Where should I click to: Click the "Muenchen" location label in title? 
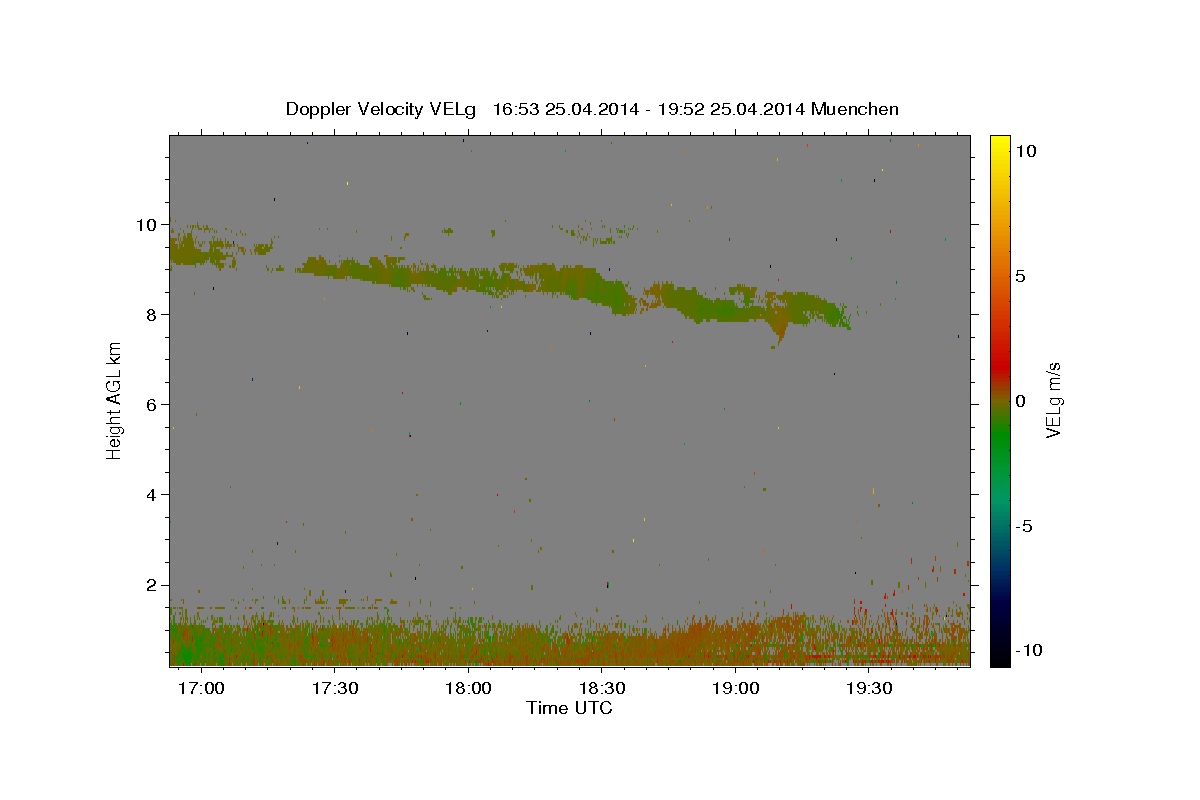pos(856,109)
